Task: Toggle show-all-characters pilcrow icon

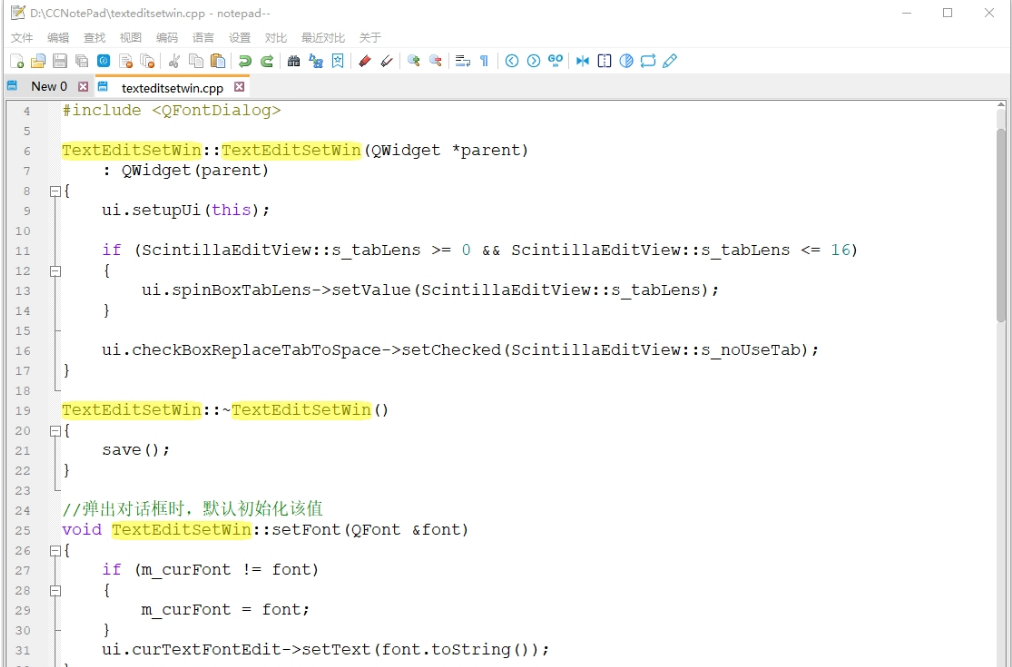Action: point(484,61)
